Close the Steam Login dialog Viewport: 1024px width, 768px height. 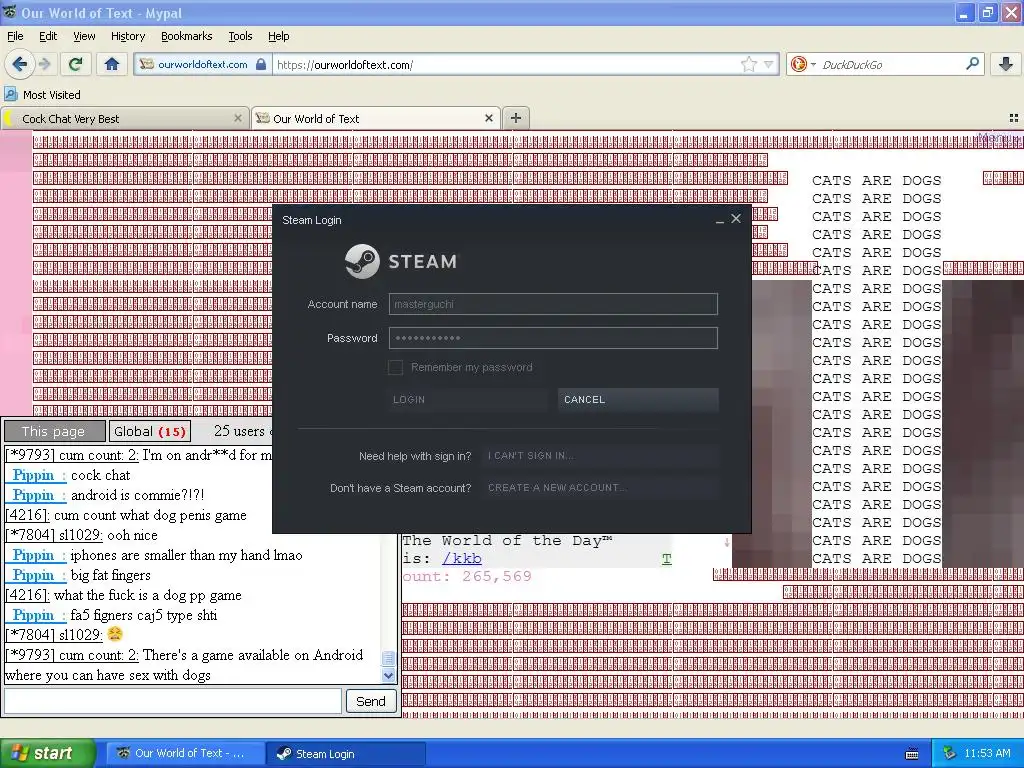click(x=736, y=219)
